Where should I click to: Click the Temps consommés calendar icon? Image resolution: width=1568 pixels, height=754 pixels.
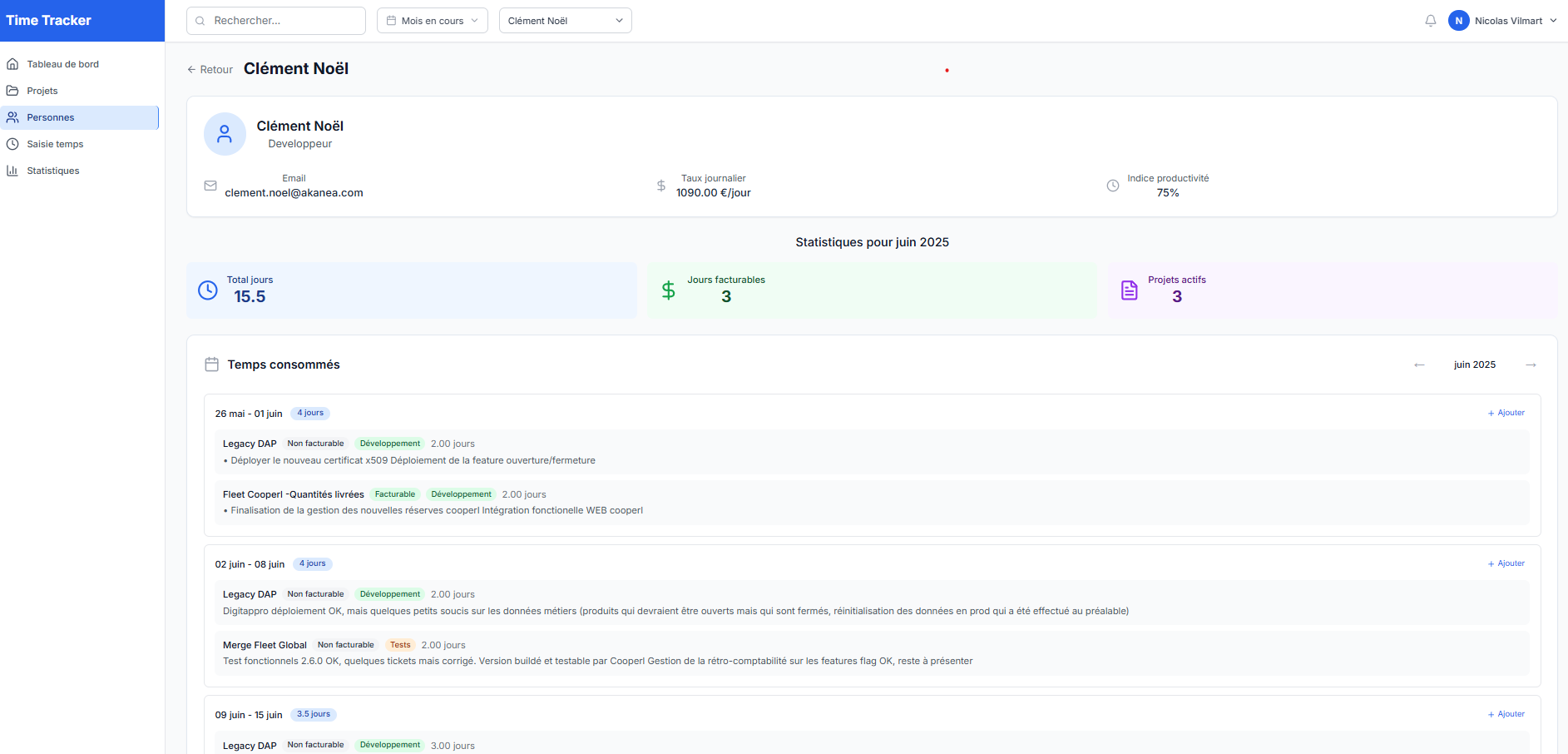(x=212, y=365)
